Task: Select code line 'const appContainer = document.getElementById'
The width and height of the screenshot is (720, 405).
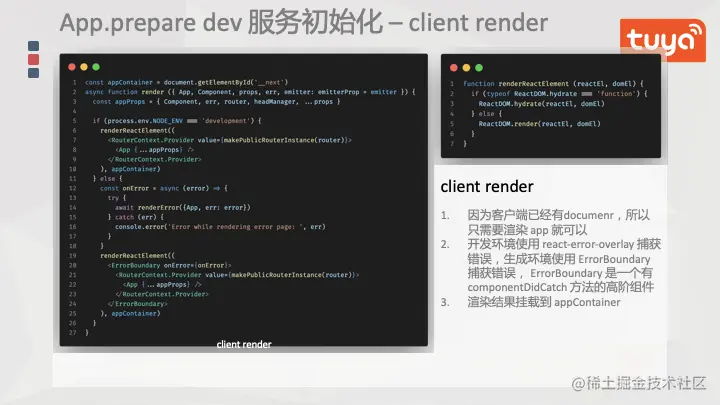Action: [186, 82]
